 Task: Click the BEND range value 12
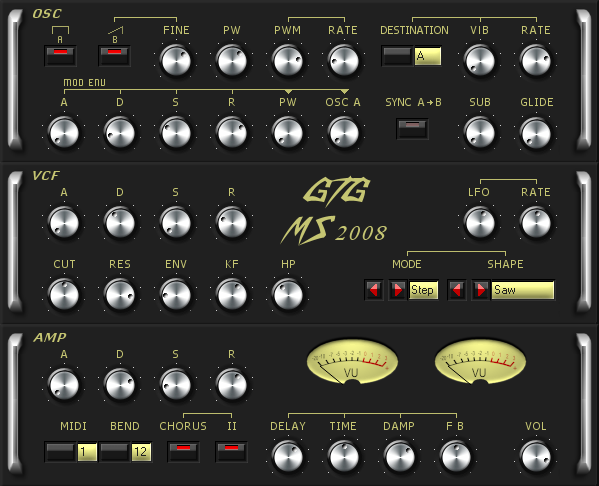point(141,452)
